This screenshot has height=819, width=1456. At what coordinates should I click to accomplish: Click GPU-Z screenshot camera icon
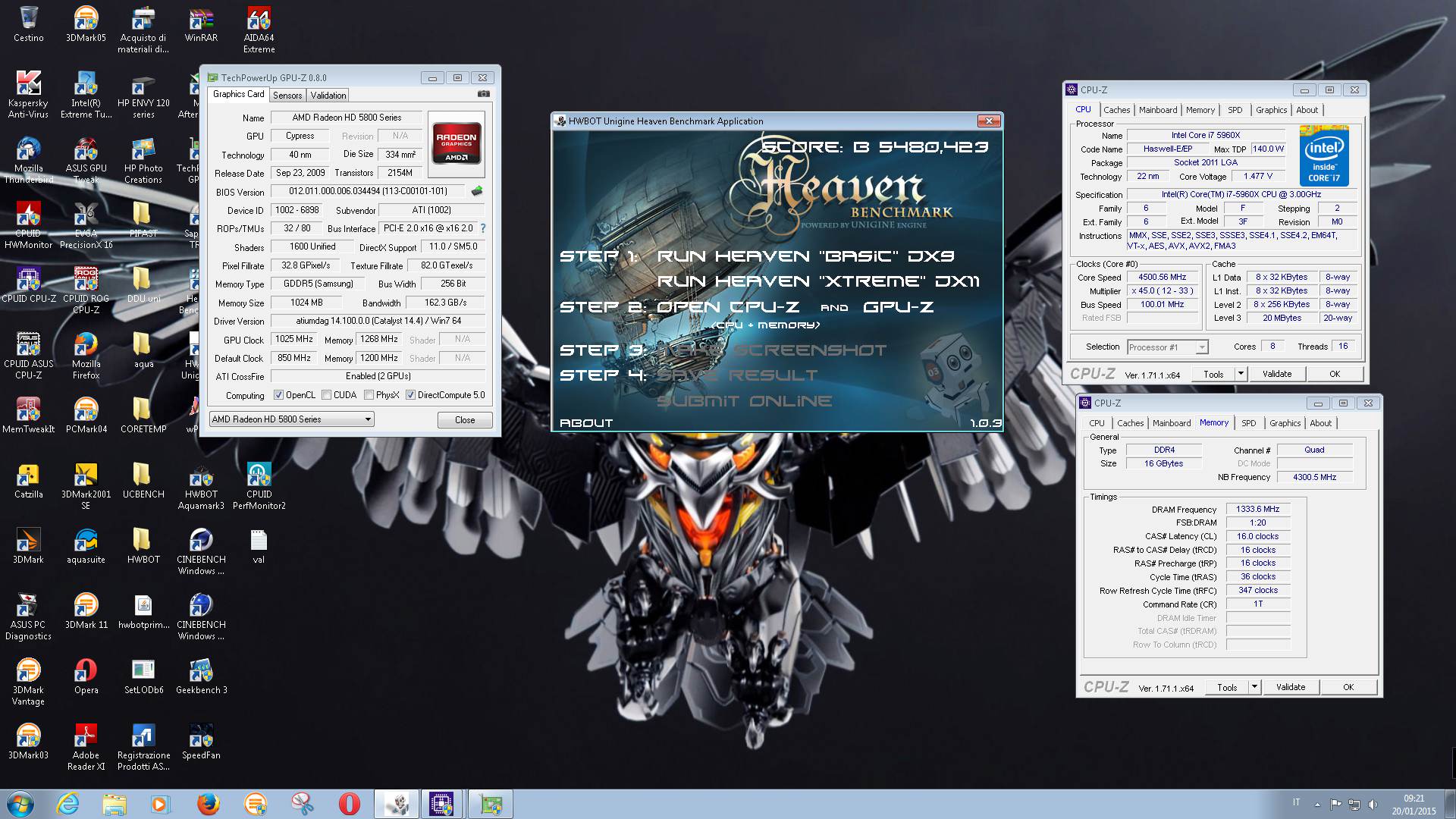click(483, 94)
